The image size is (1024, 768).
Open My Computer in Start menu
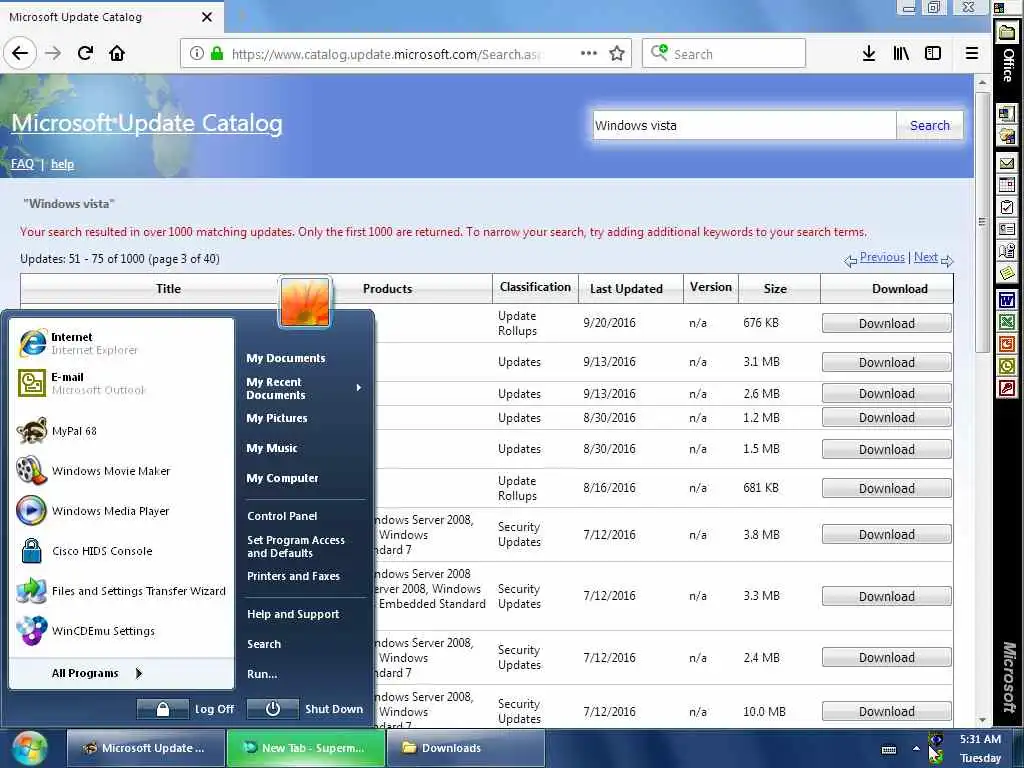point(283,478)
